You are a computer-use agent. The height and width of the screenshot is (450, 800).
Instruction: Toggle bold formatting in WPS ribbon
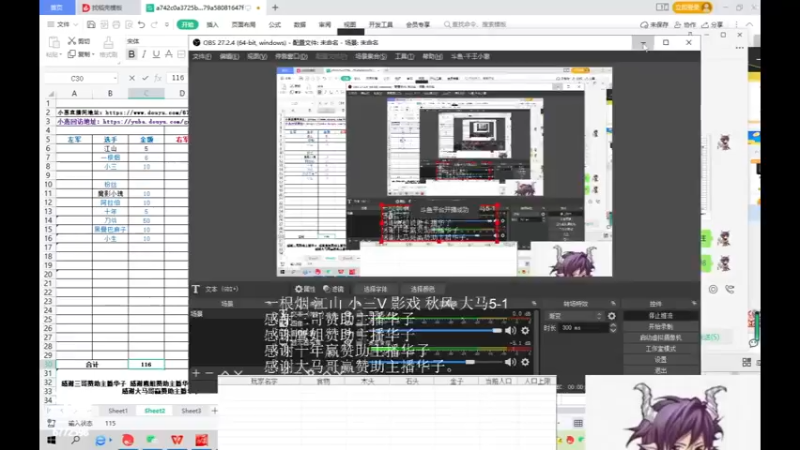132,54
